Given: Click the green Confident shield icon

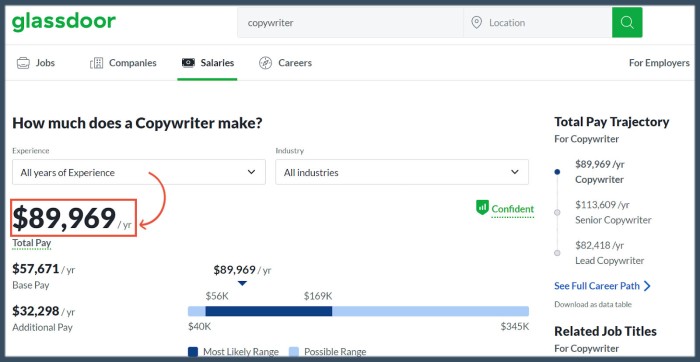Looking at the screenshot, I should [482, 208].
